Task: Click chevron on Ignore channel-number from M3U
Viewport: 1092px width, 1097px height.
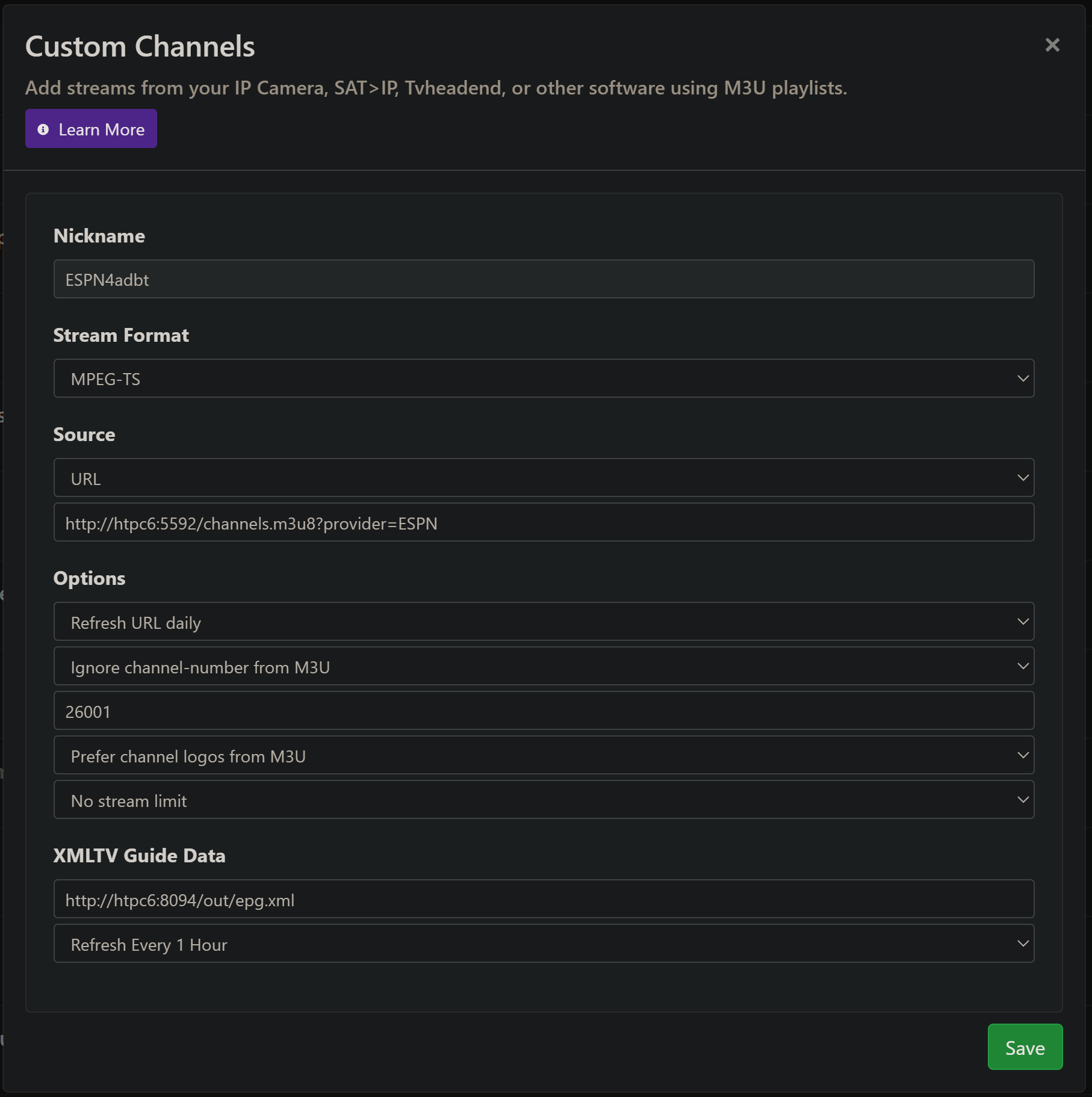Action: coord(1022,666)
